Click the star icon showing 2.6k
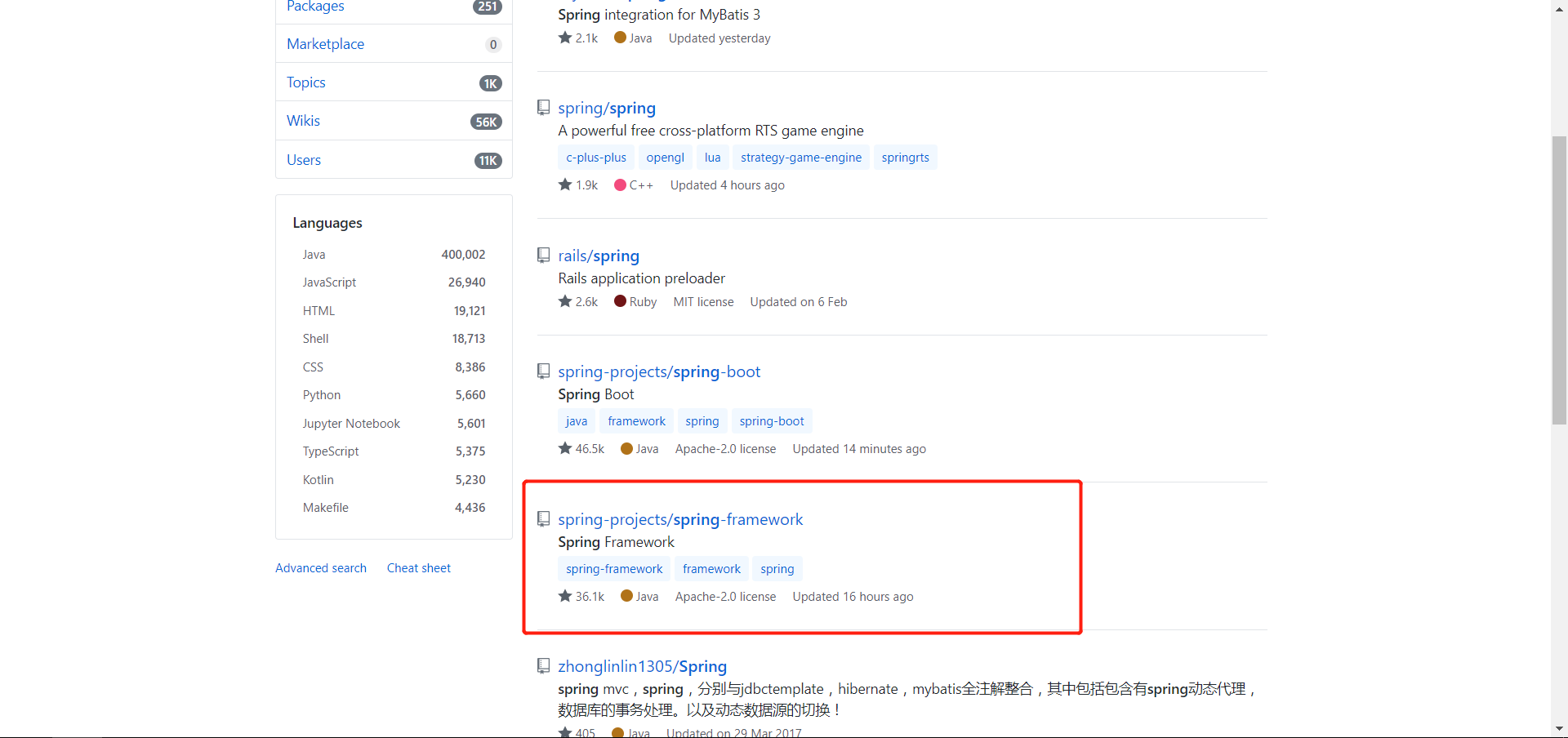The height and width of the screenshot is (738, 1568). click(x=565, y=301)
